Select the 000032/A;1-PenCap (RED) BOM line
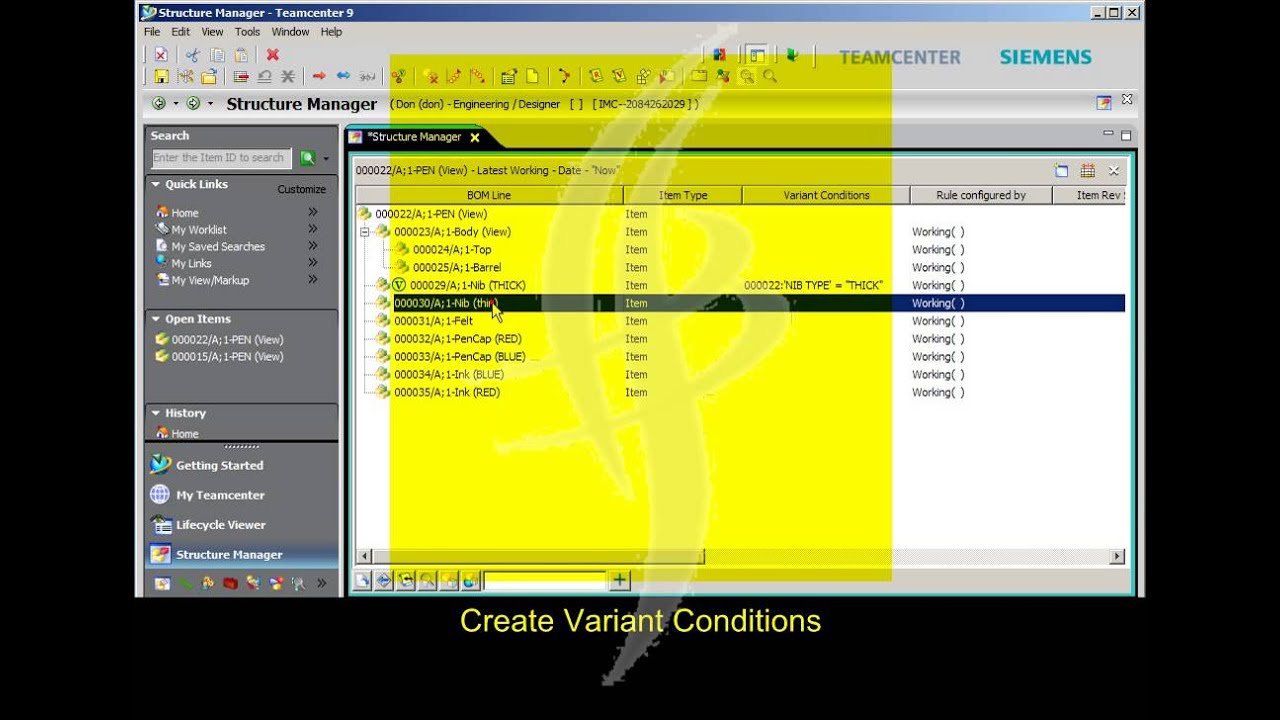The height and width of the screenshot is (720, 1280). point(457,339)
